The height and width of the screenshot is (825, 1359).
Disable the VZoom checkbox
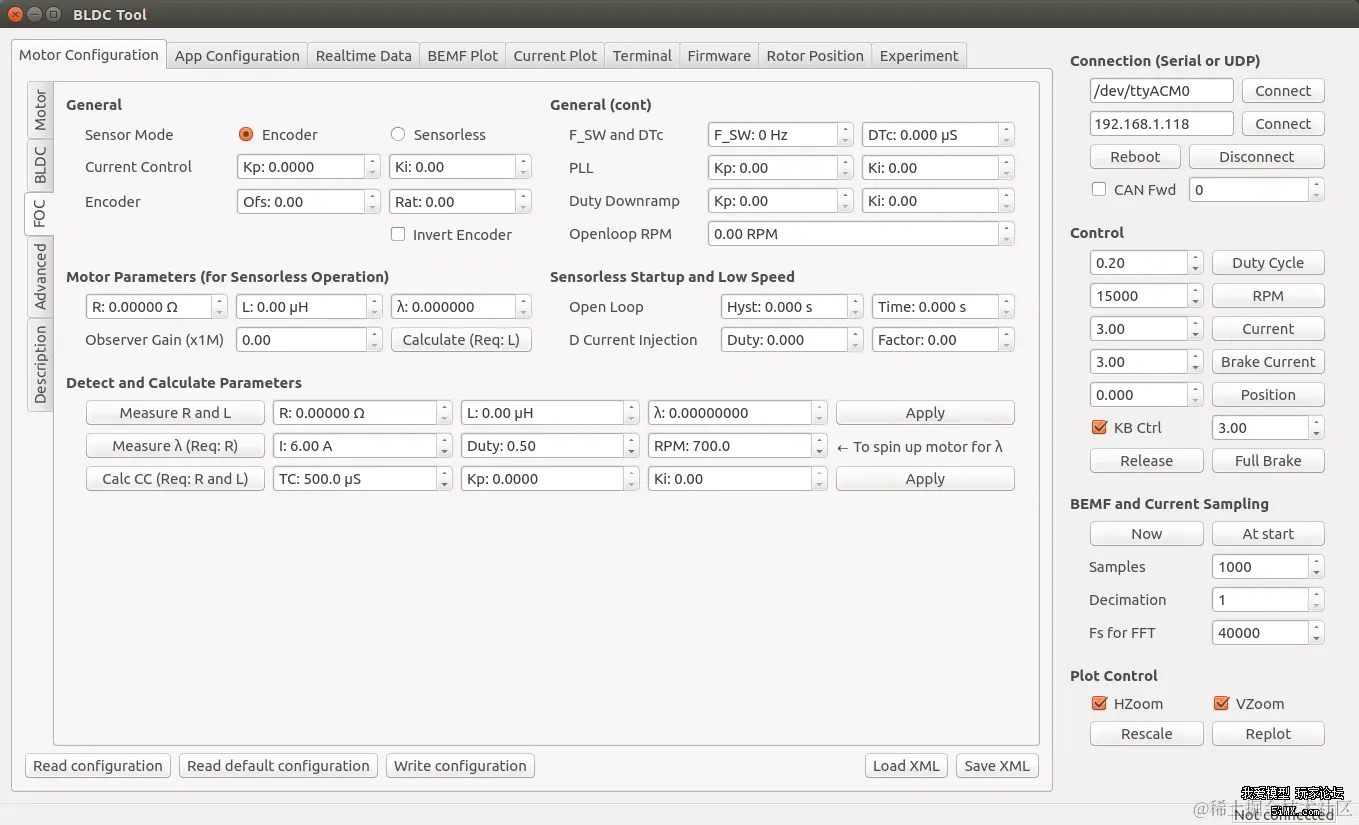click(x=1221, y=703)
